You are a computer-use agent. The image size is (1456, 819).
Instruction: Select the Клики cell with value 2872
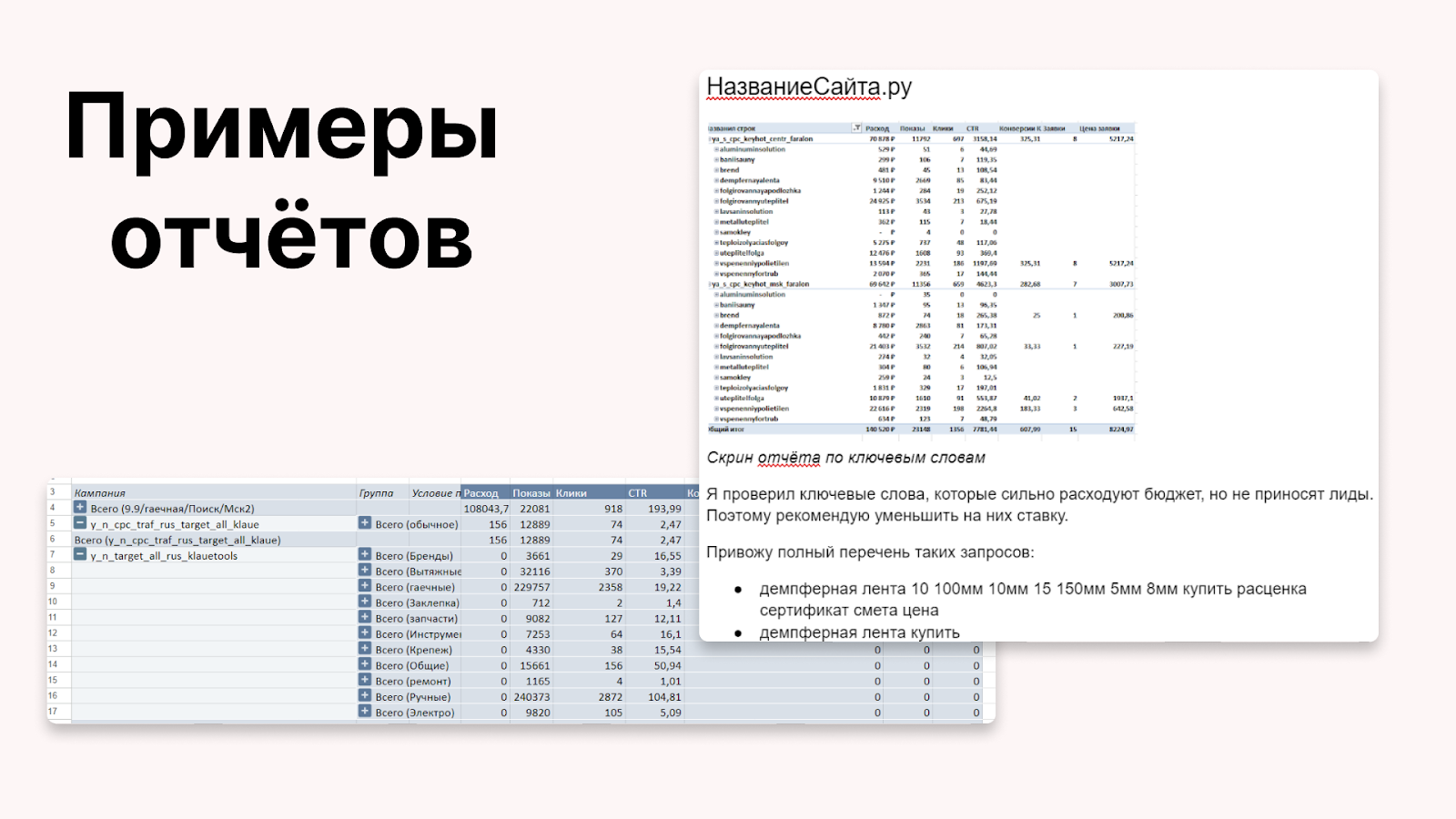(x=590, y=697)
